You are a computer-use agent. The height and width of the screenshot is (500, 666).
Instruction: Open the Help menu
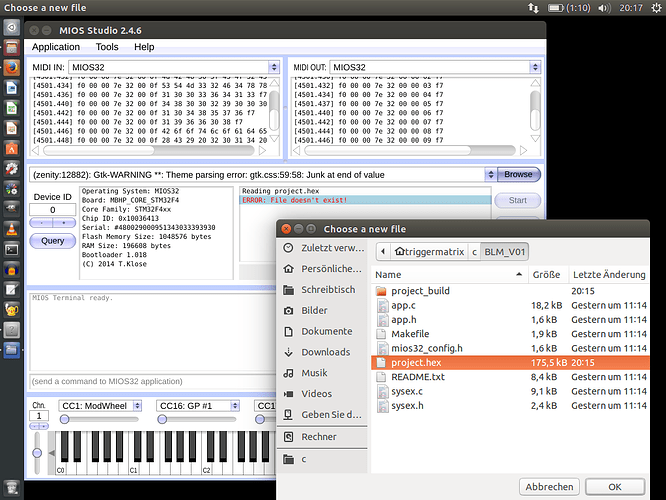point(144,47)
